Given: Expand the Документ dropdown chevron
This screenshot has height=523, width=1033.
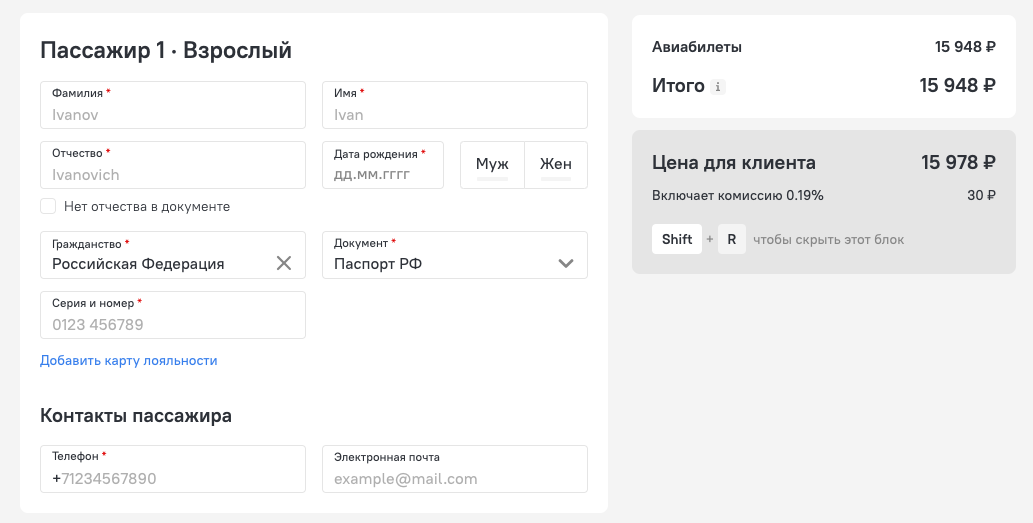Looking at the screenshot, I should [565, 263].
